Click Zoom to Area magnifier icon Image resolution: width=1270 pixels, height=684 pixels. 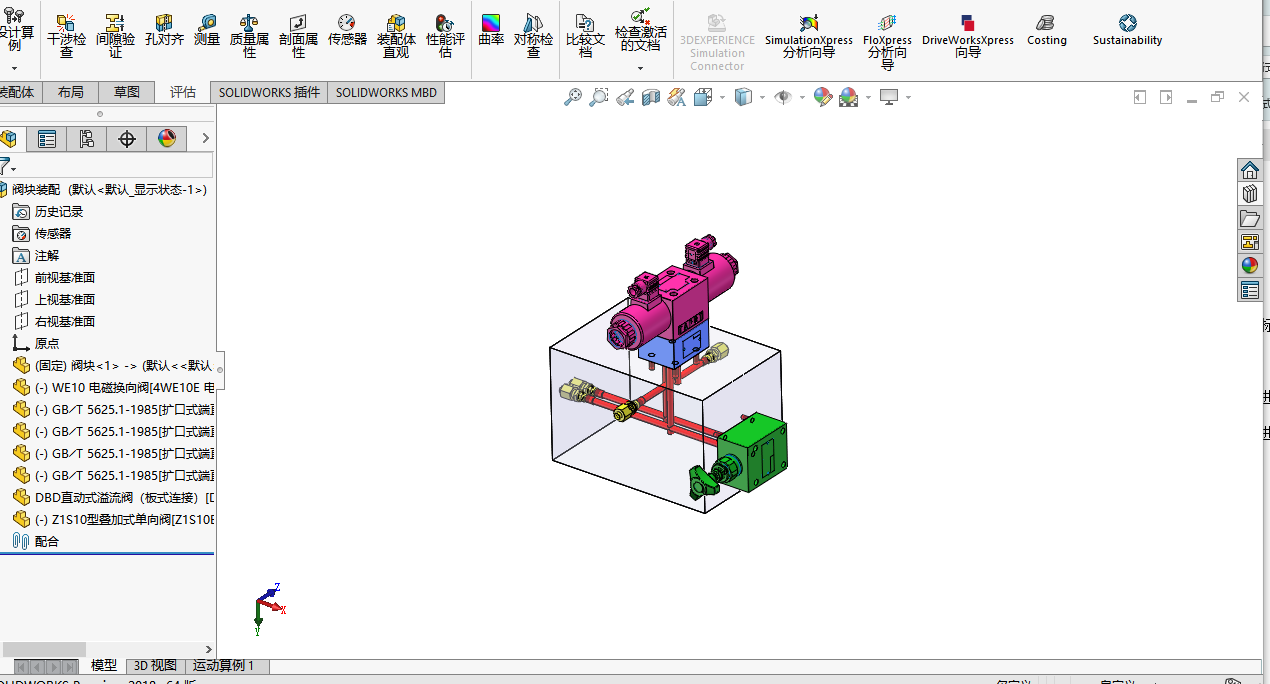click(x=599, y=97)
